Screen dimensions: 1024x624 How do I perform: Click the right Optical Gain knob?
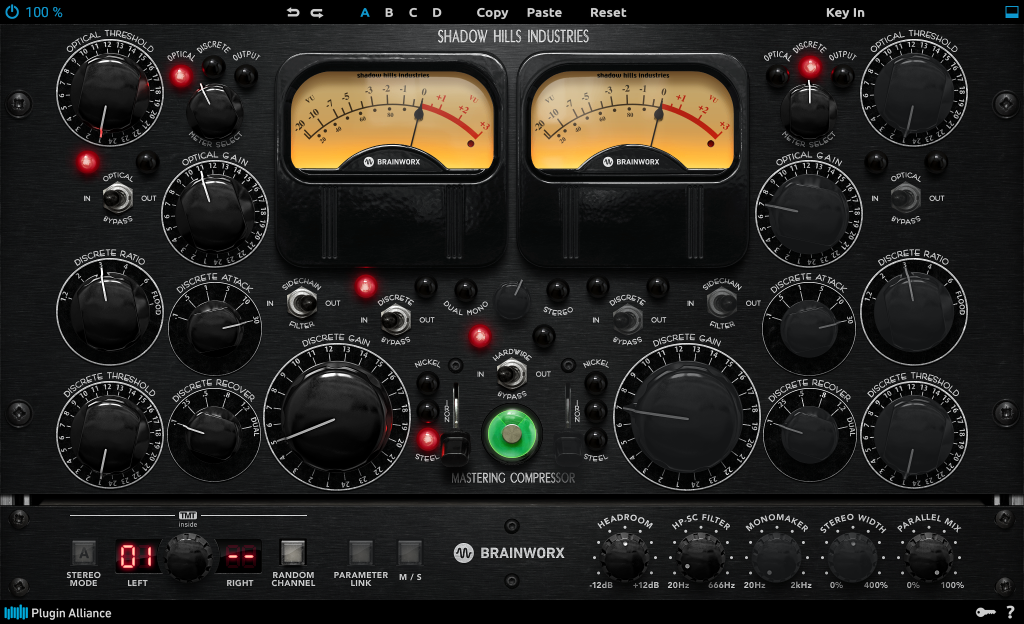click(x=809, y=211)
